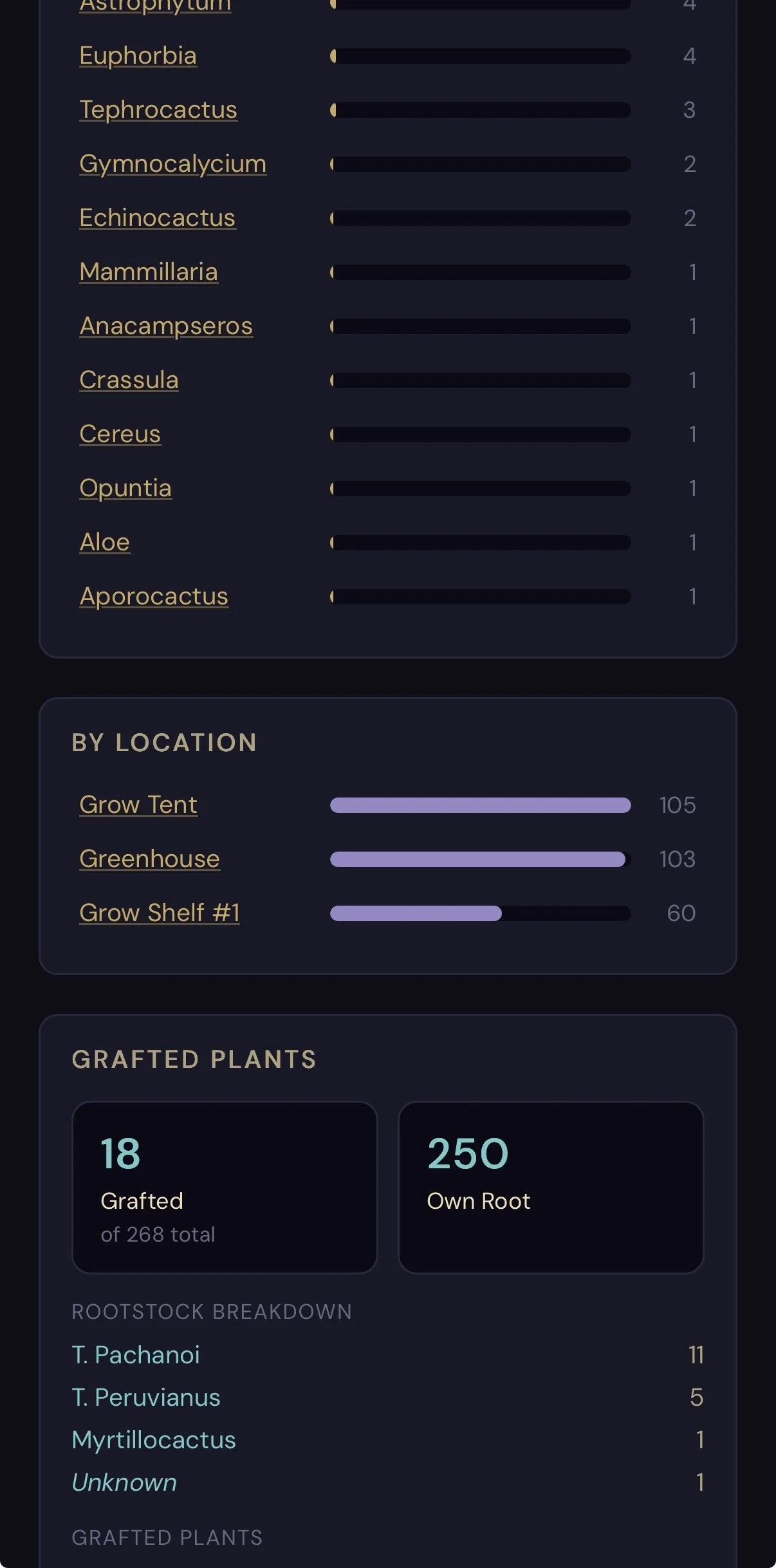Click the 250 Own Root stat card
Viewport: 776px width, 1568px height.
coord(551,1188)
